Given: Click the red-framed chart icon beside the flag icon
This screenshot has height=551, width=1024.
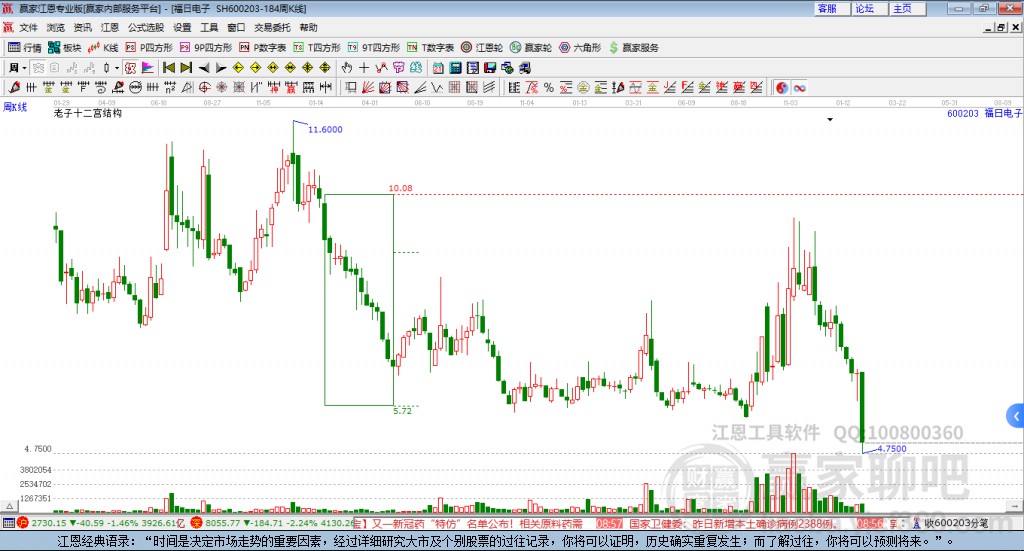Looking at the screenshot, I should [131, 68].
